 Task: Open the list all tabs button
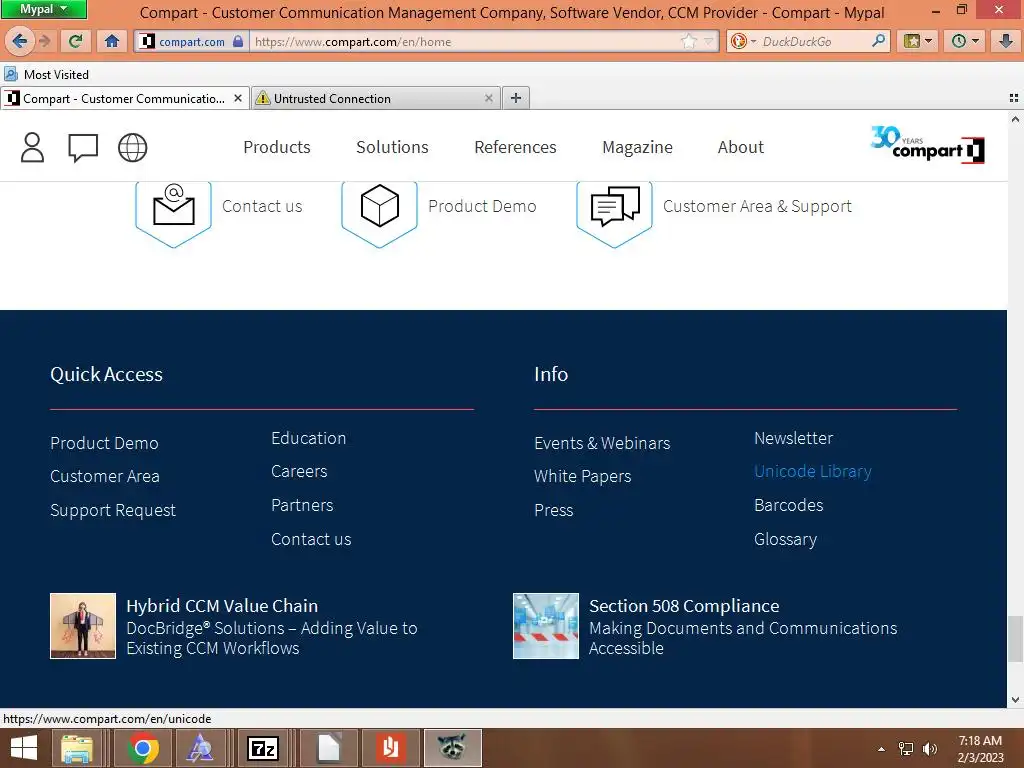[1014, 98]
